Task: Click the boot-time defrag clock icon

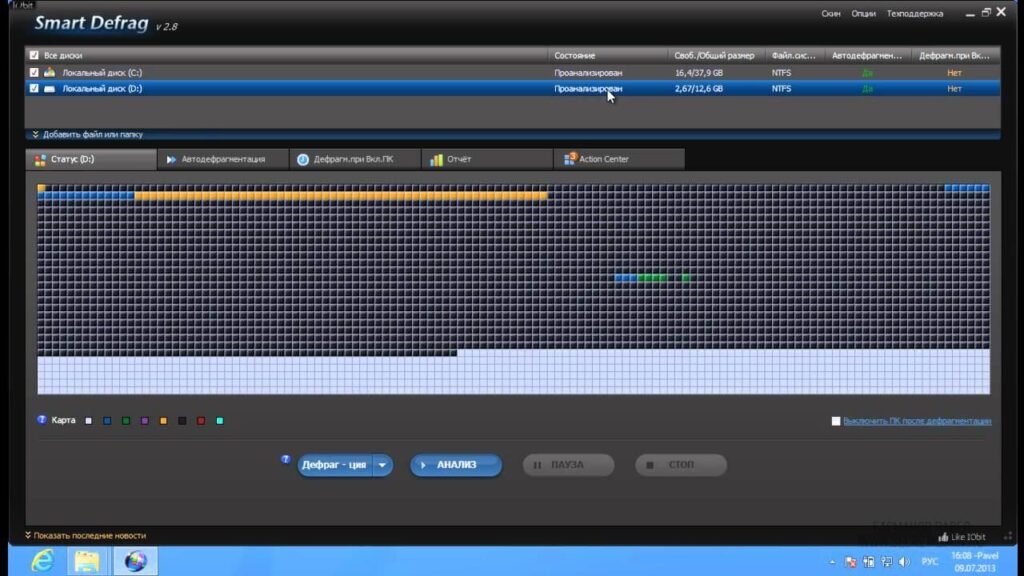Action: [x=303, y=159]
